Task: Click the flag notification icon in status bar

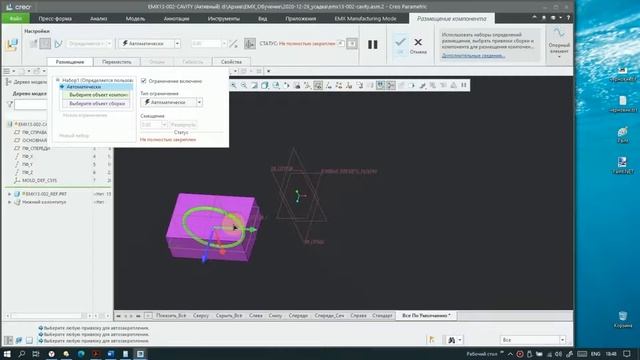Action: coord(432,340)
